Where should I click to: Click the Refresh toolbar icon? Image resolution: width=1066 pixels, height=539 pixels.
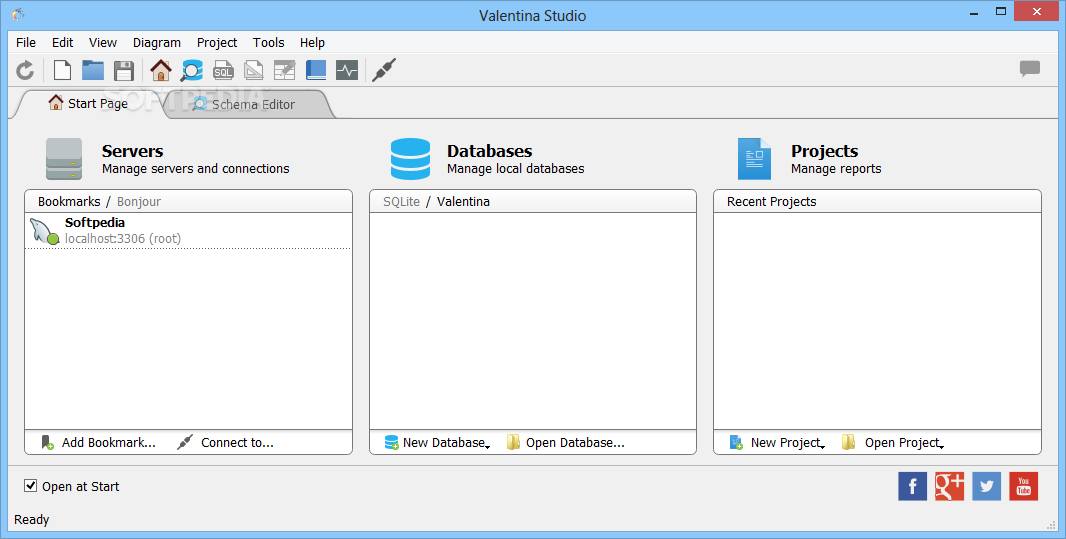[25, 70]
